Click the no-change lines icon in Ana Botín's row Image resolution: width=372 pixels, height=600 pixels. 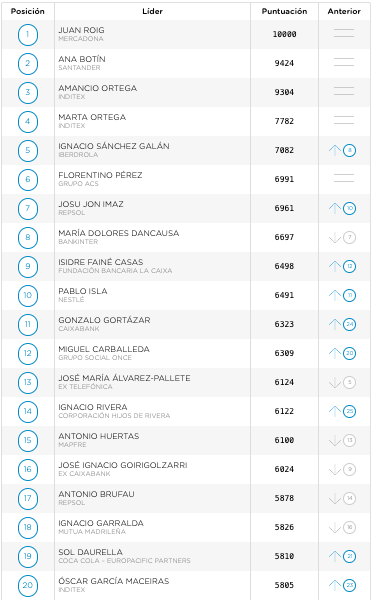(344, 62)
